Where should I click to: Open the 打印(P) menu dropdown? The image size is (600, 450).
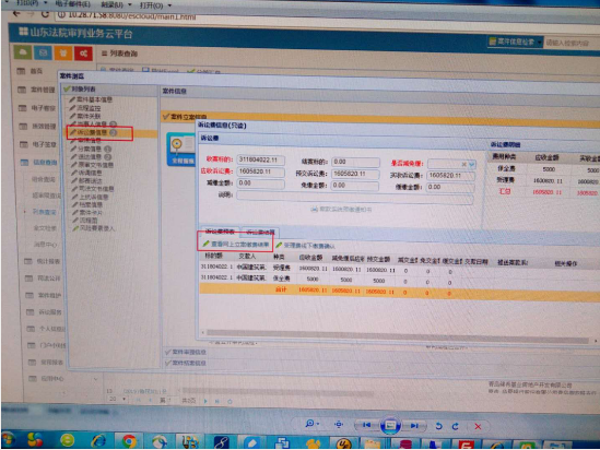(x=33, y=3)
